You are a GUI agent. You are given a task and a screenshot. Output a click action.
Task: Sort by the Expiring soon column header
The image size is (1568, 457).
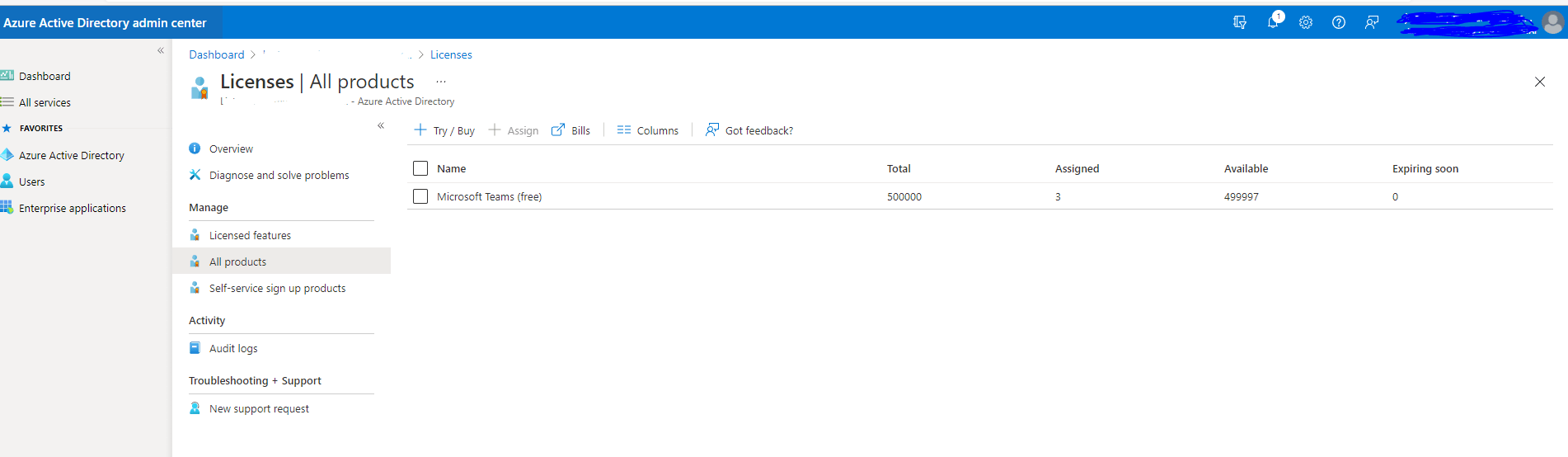coord(1425,168)
